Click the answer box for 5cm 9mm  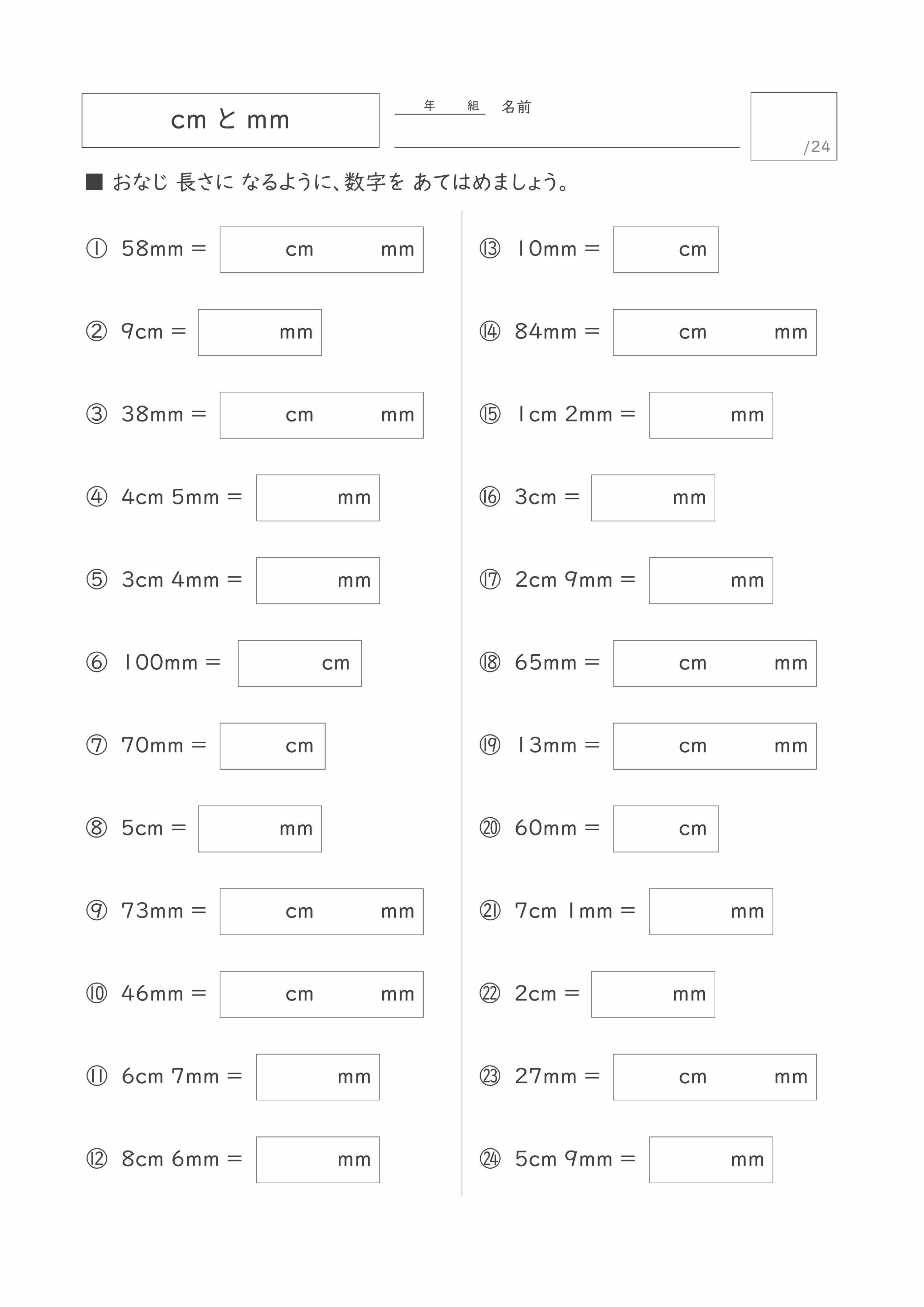tap(711, 1160)
